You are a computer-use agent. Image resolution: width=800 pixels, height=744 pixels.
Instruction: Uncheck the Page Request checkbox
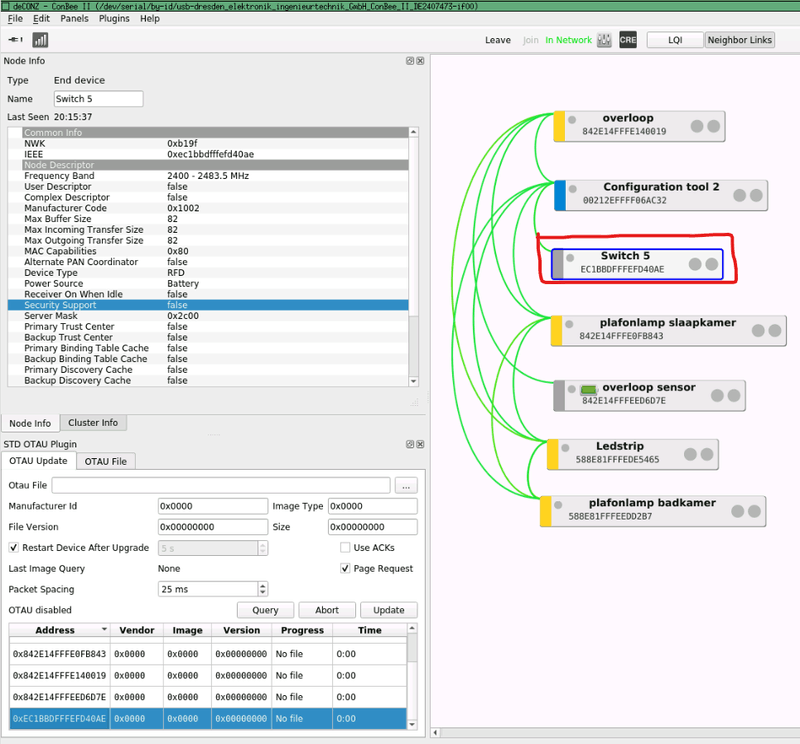[x=345, y=569]
